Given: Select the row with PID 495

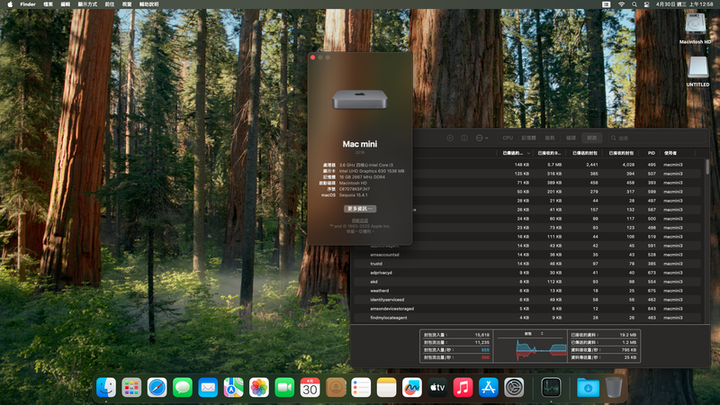Looking at the screenshot, I should point(557,164).
